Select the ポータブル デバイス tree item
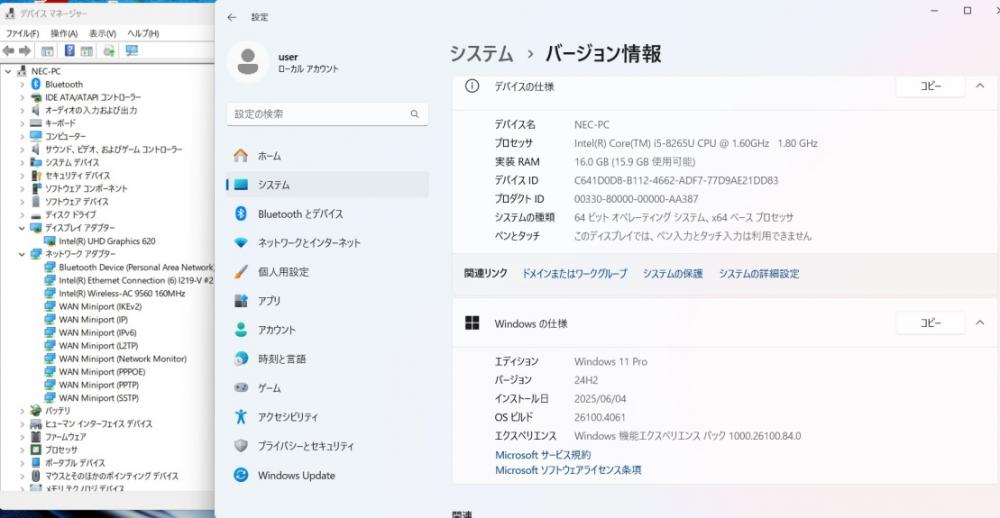Viewport: 1000px width, 518px height. pyautogui.click(x=75, y=463)
